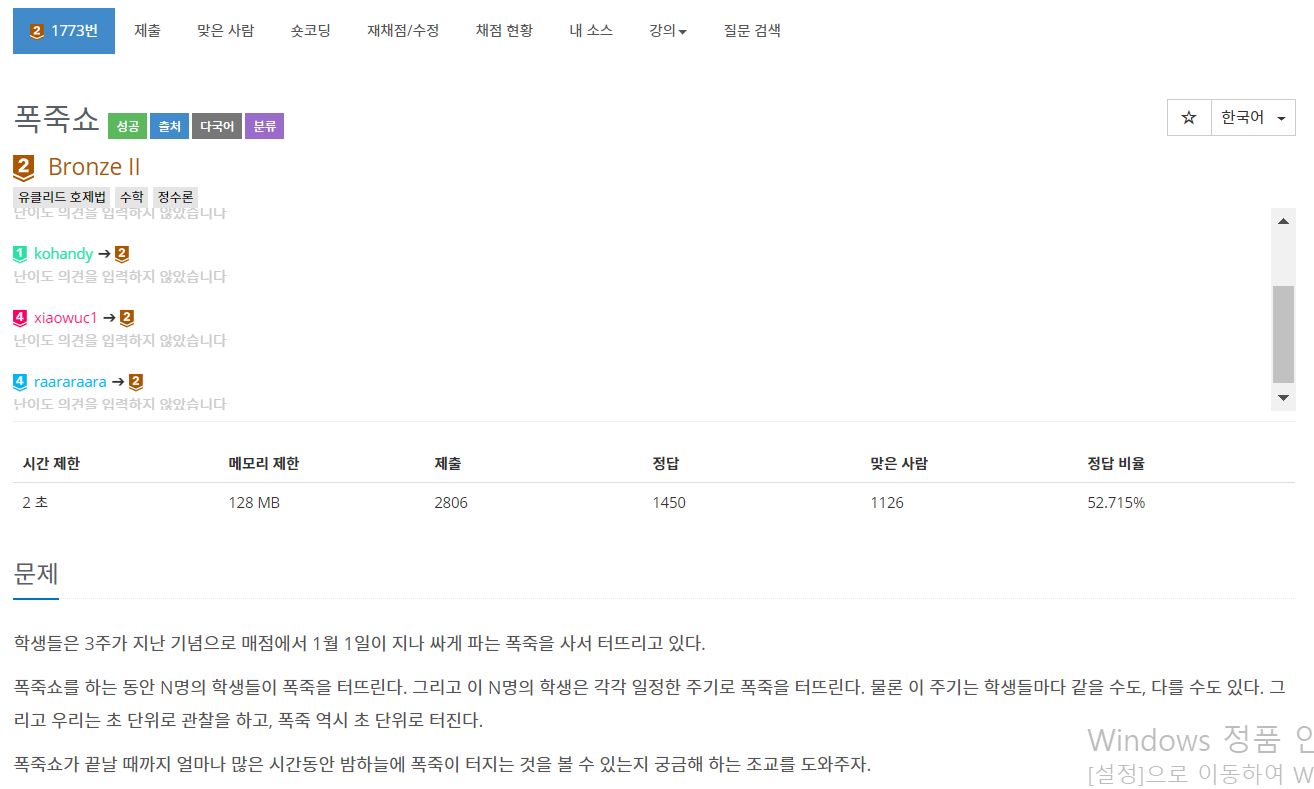Image resolution: width=1314 pixels, height=789 pixels.
Task: Select the 유클리드 호제법 tag
Action: pos(62,197)
